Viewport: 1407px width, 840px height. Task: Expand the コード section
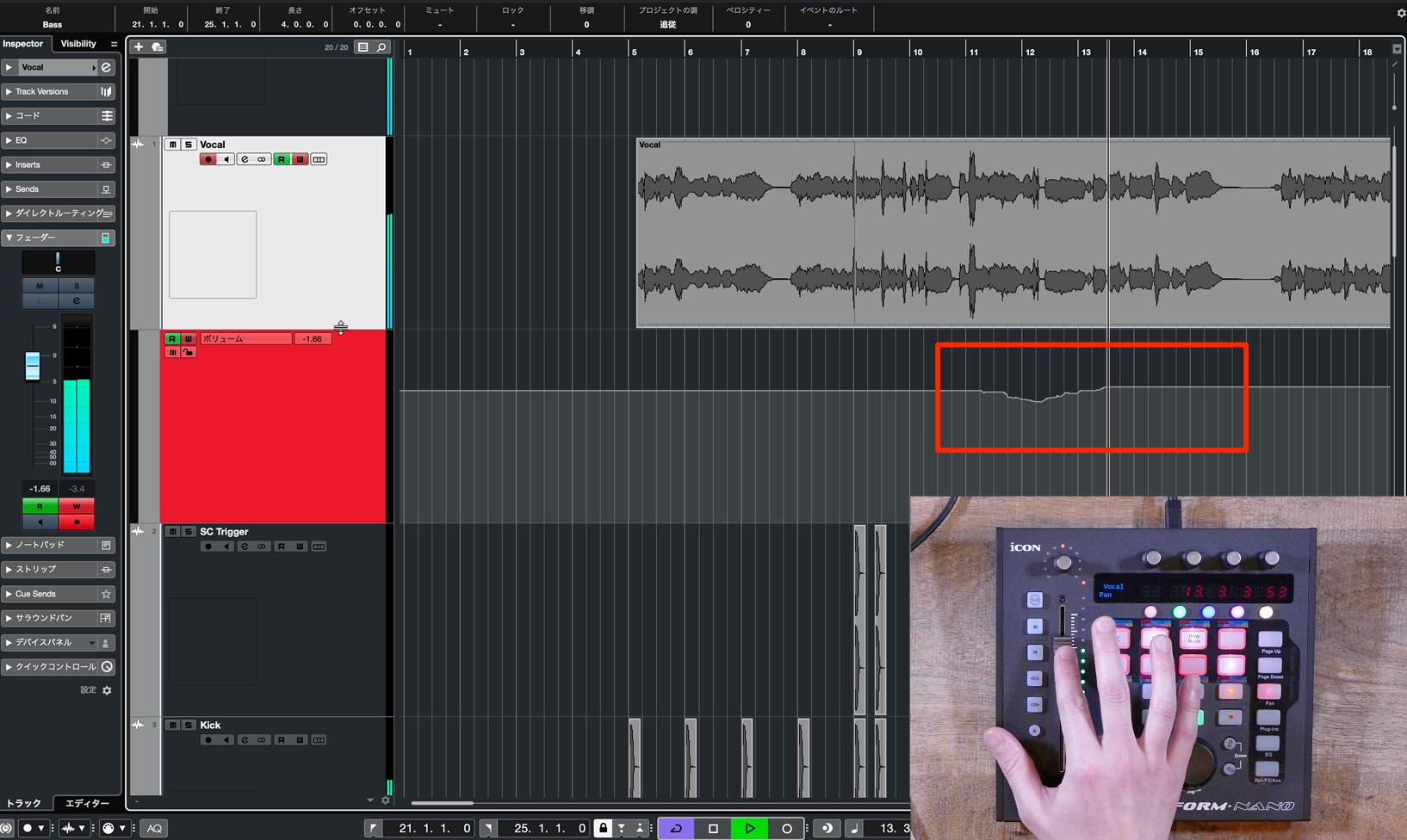coord(9,115)
